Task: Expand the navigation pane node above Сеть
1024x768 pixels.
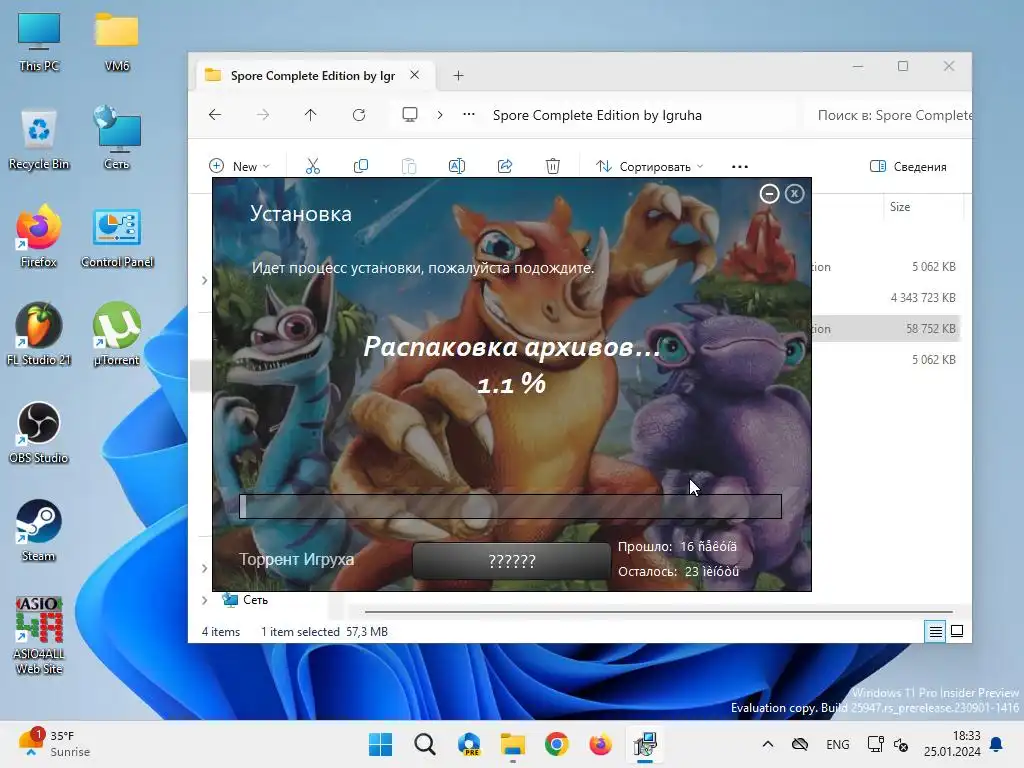Action: point(204,568)
